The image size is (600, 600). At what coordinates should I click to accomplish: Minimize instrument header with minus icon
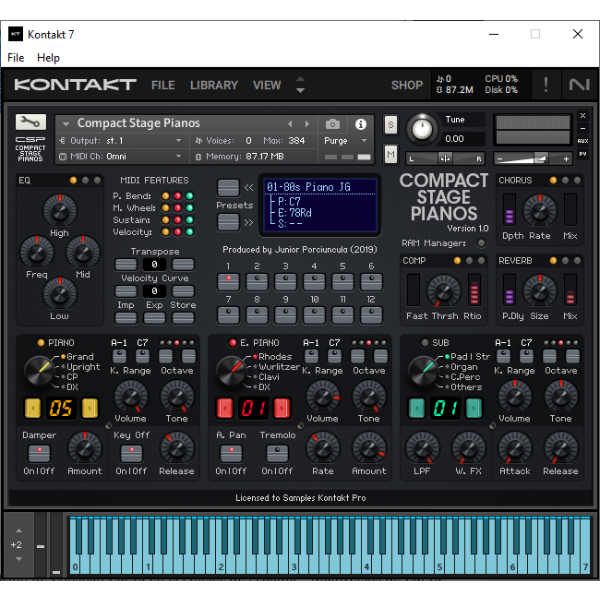[x=582, y=128]
